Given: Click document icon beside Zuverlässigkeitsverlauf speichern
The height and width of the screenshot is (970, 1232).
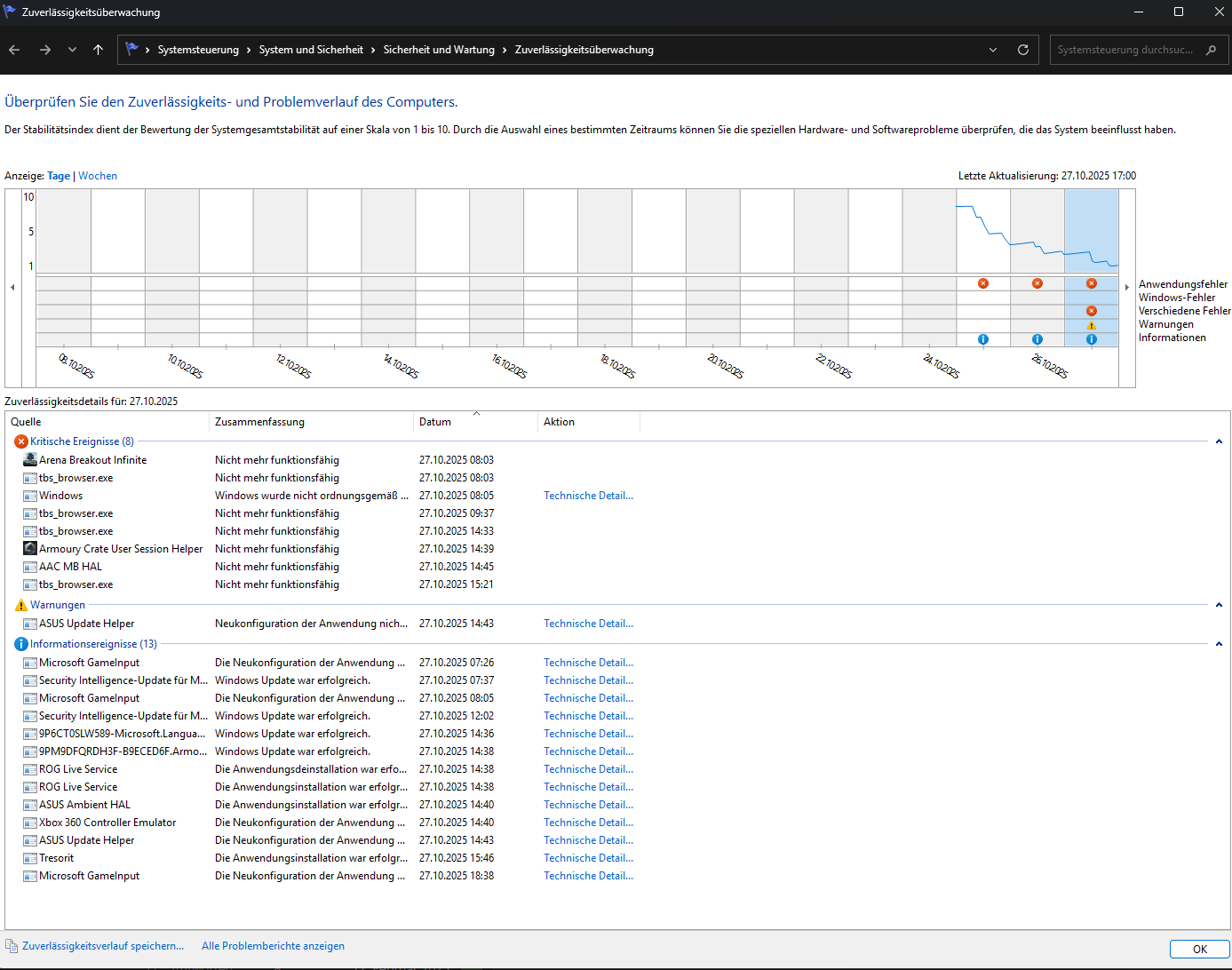Looking at the screenshot, I should pos(11,946).
